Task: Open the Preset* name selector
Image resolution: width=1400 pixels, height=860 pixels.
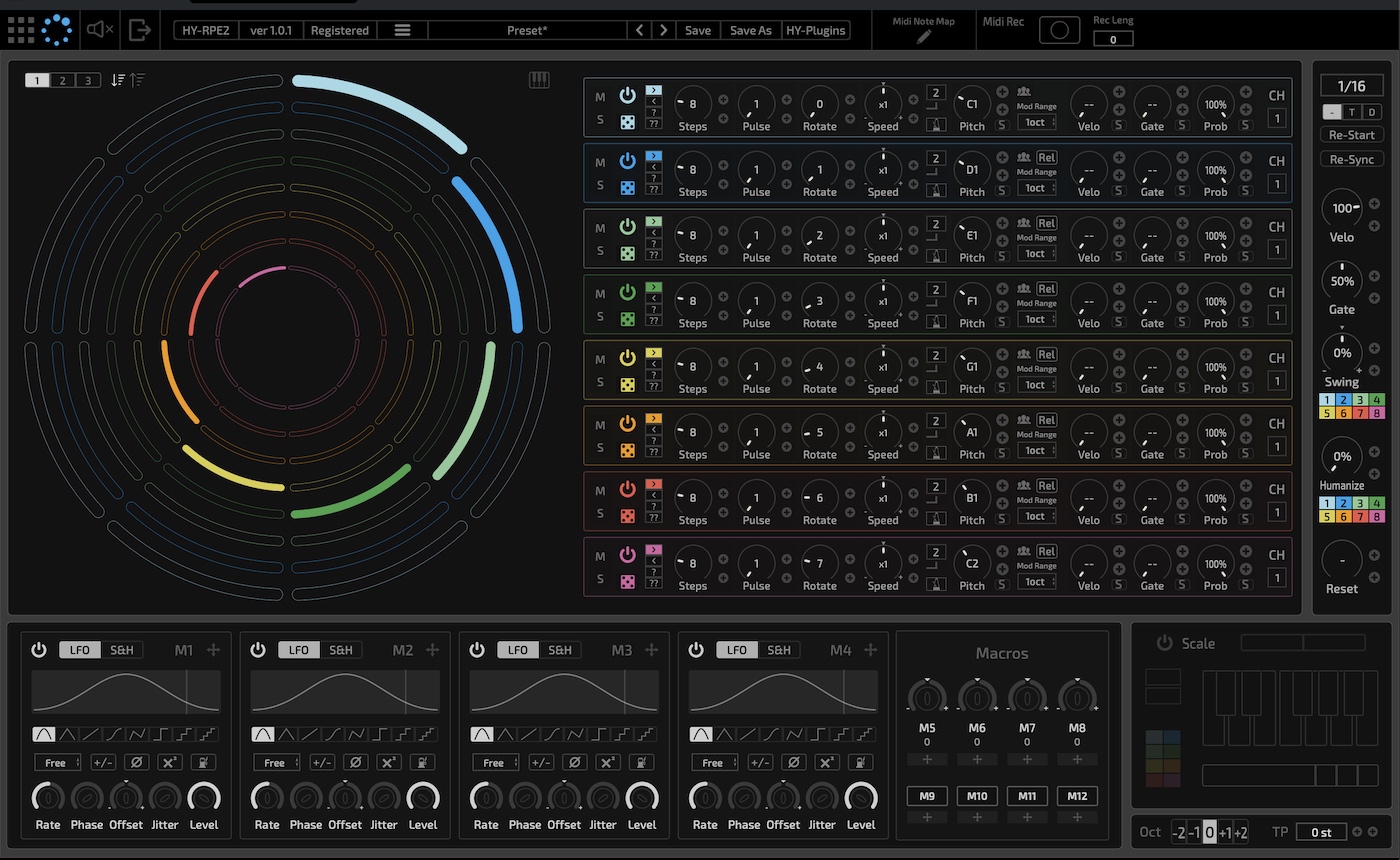Action: point(527,30)
